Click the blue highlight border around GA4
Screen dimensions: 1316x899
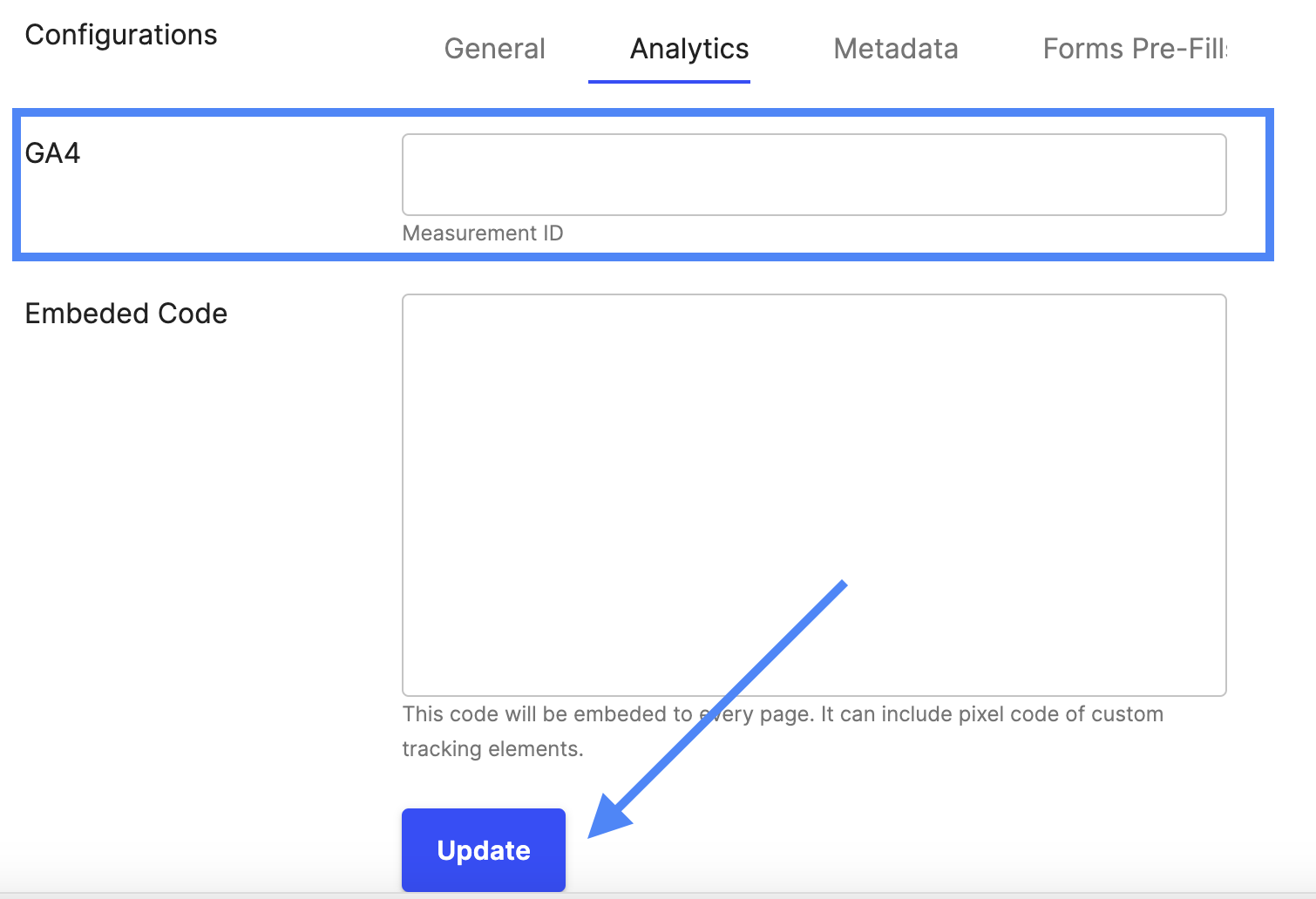click(x=643, y=112)
